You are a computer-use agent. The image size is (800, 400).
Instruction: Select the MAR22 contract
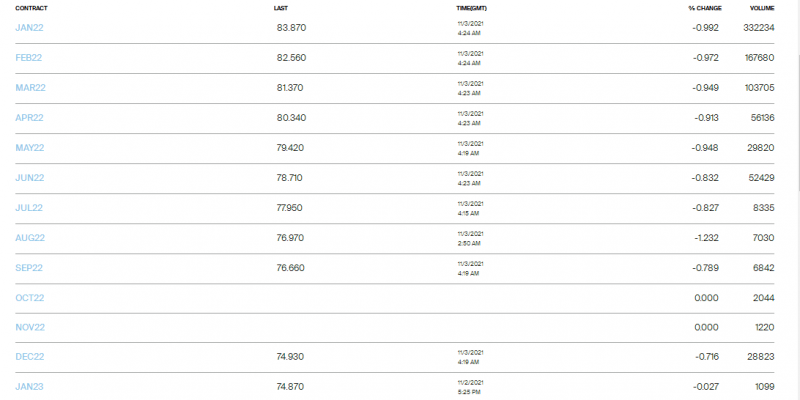click(30, 88)
